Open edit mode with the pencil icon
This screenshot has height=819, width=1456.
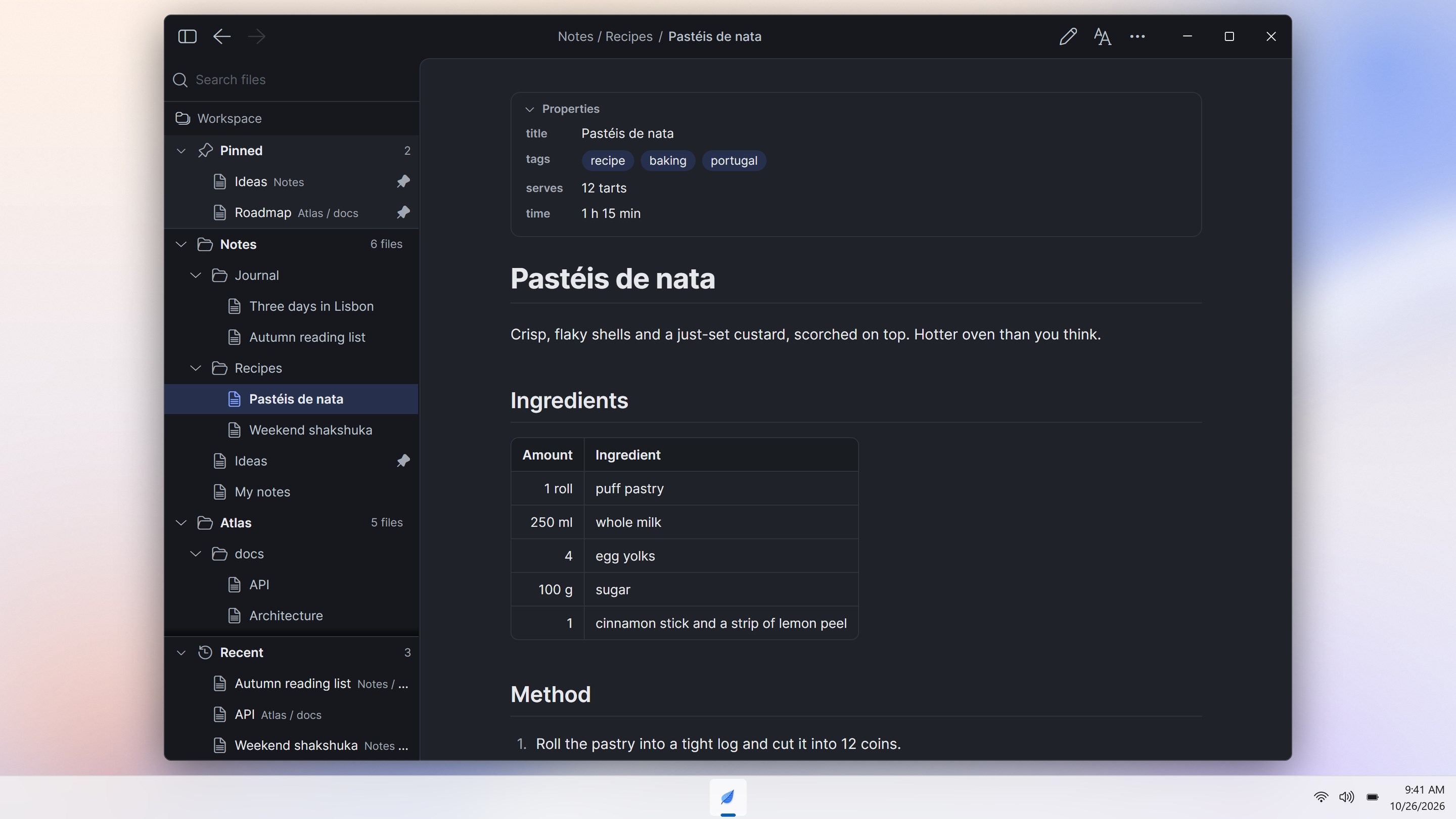1068,37
